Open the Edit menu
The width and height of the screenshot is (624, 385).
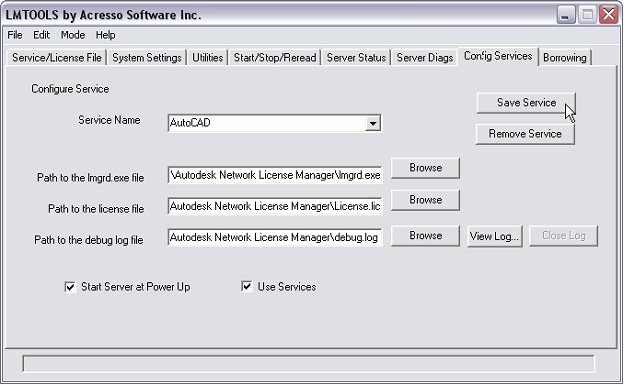41,35
